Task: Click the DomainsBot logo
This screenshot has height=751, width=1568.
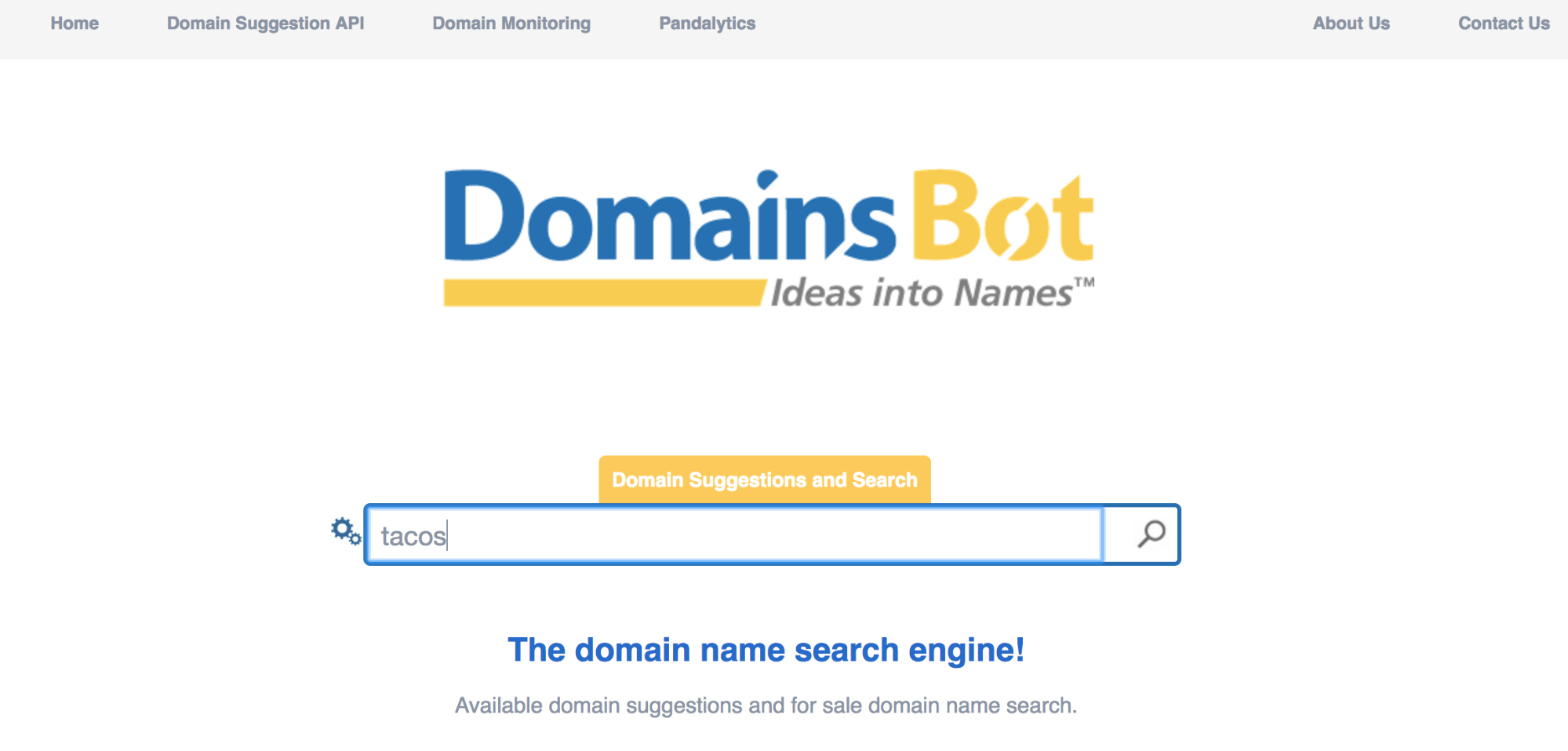Action: click(769, 239)
